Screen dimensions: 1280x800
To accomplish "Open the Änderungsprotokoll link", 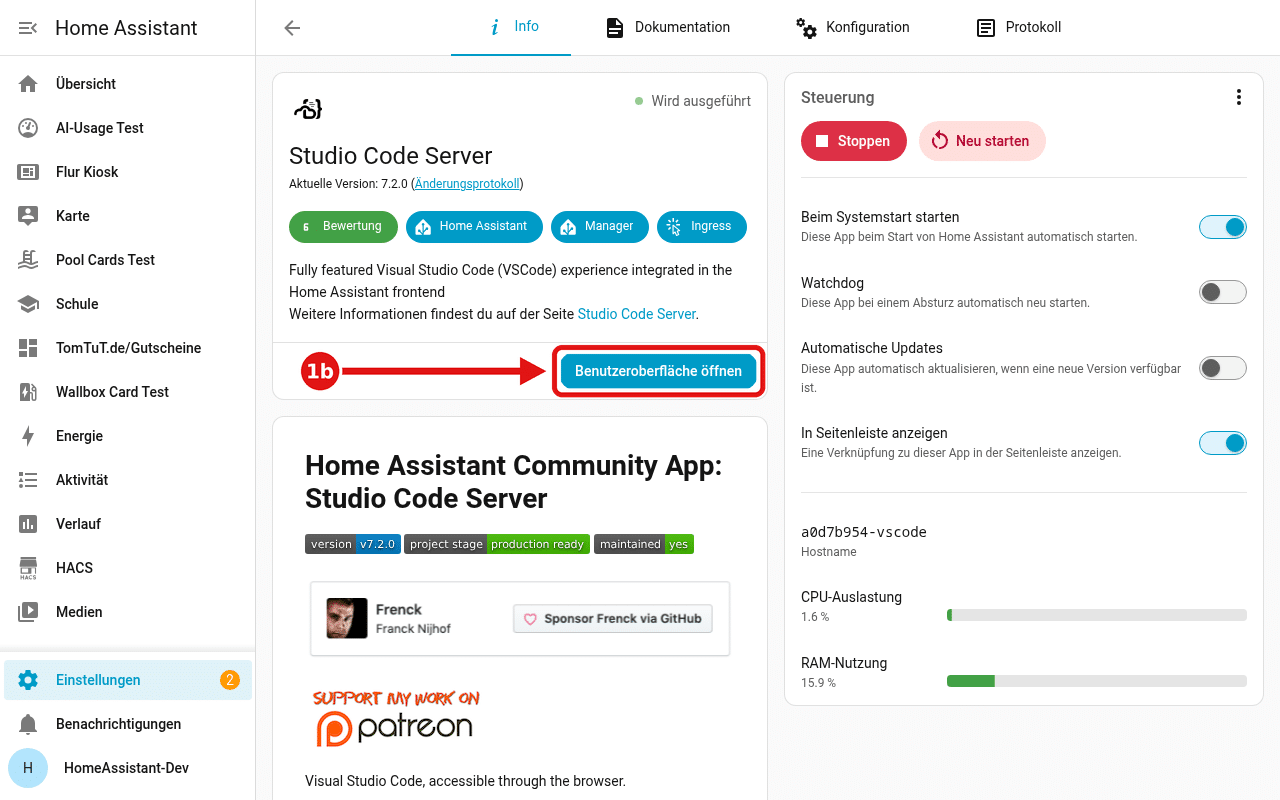I will [467, 184].
